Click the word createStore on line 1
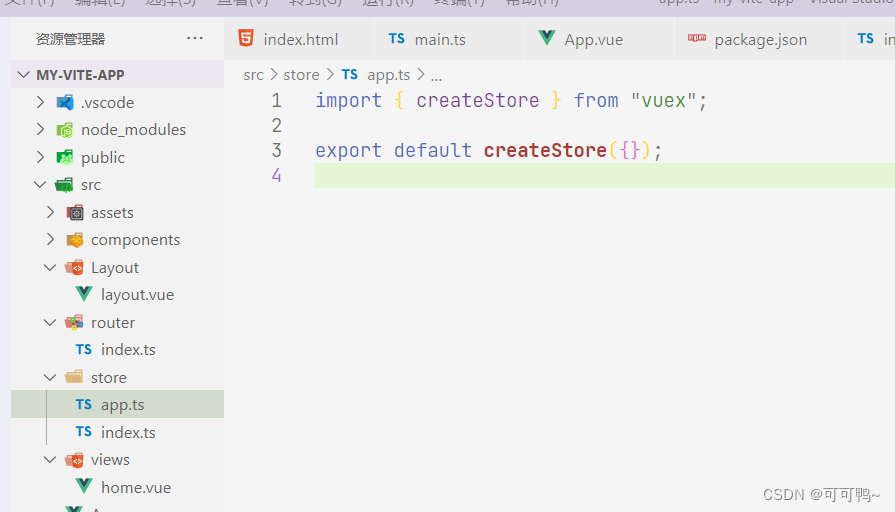This screenshot has height=512, width=895. (478, 100)
